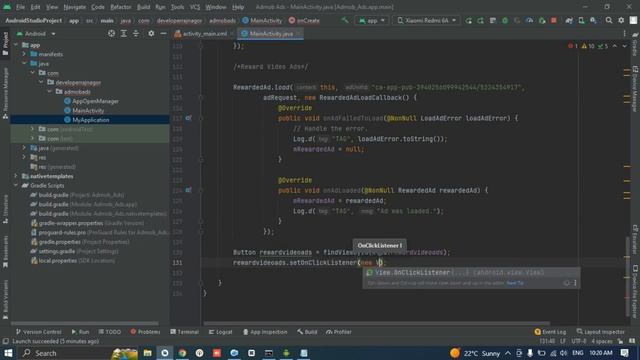
Task: Select AppOpenManager class in tree
Action: point(91,101)
